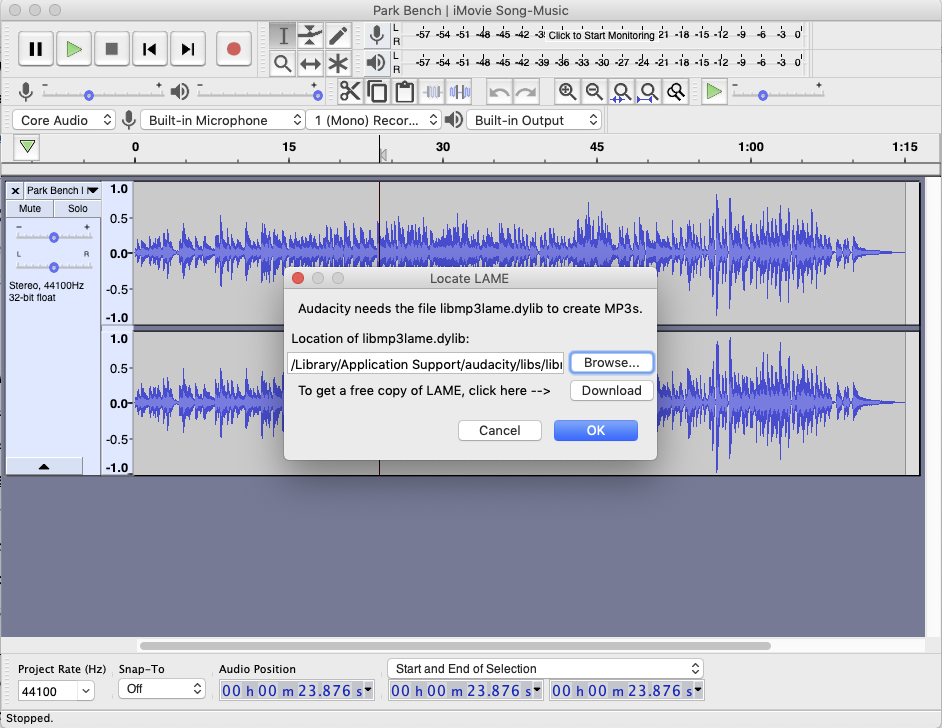
Task: Adjust the Park Bench track pan slider
Action: pyautogui.click(x=53, y=267)
